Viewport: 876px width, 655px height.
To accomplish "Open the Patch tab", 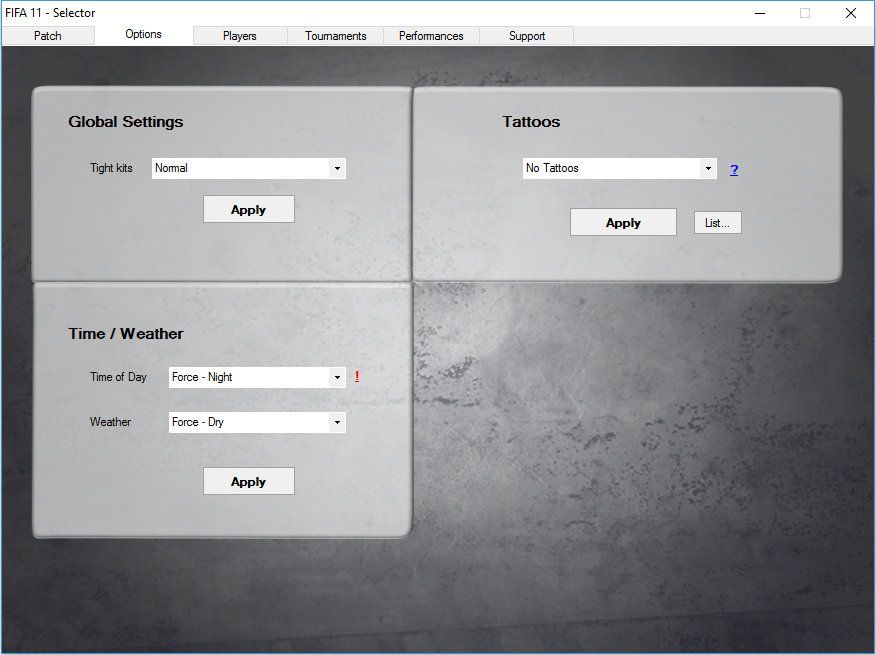I will pos(48,36).
